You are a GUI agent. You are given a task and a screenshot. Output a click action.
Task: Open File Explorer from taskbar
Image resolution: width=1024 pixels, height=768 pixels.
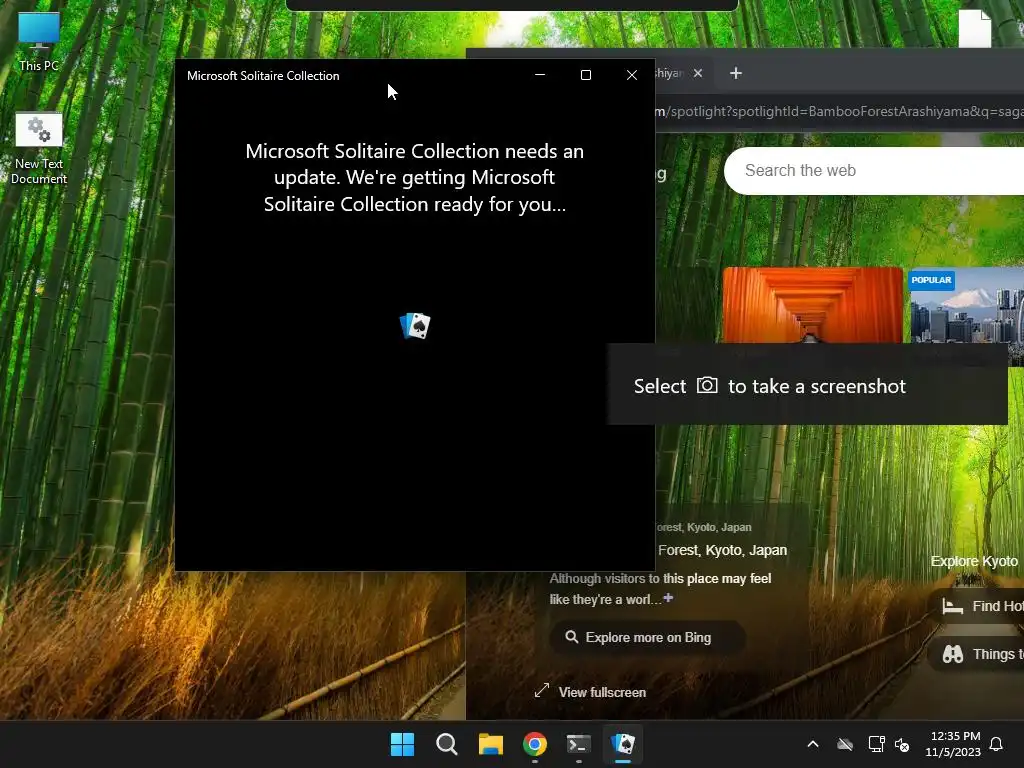pos(490,744)
